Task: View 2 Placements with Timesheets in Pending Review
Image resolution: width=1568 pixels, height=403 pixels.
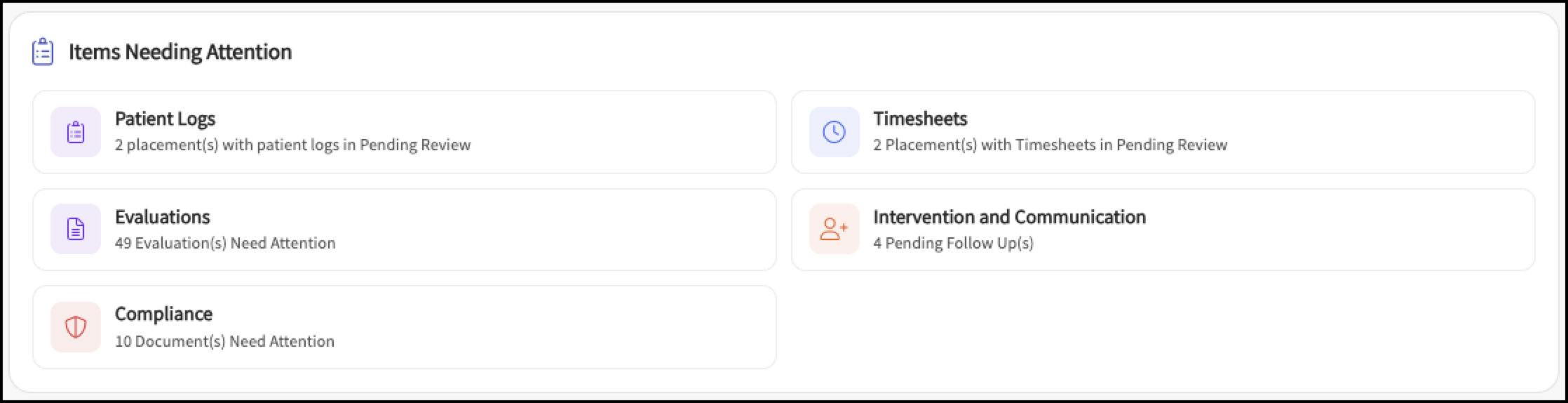Action: click(x=1050, y=145)
